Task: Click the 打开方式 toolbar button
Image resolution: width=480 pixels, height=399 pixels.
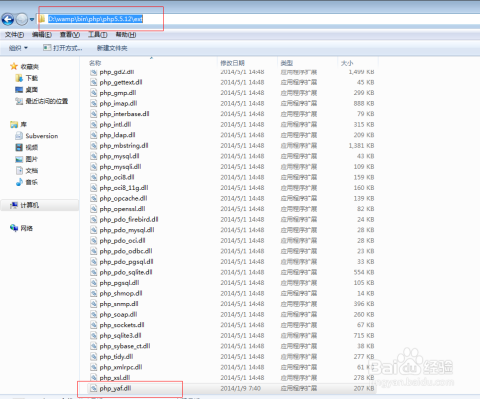Action: (63, 48)
